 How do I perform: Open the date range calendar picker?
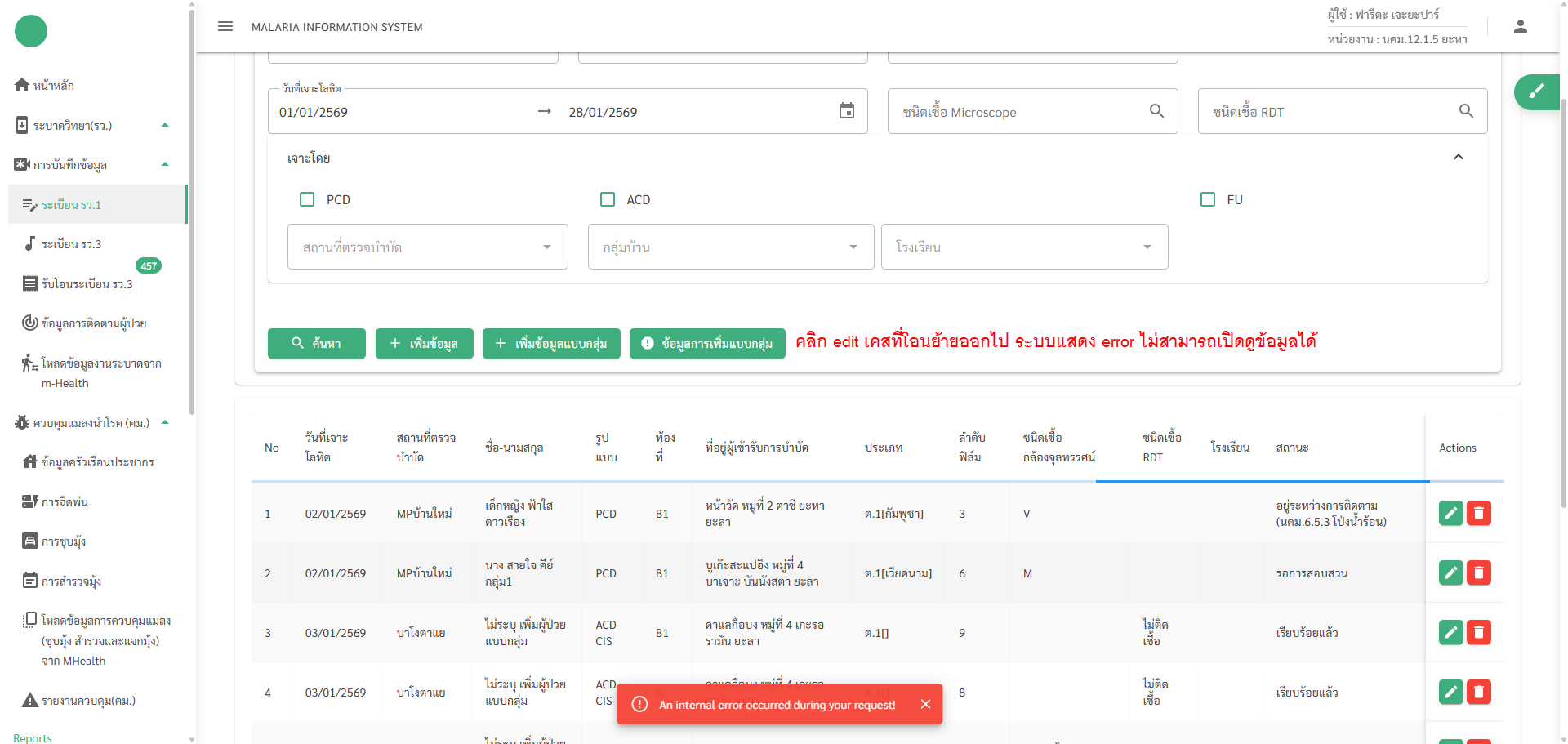(x=847, y=111)
